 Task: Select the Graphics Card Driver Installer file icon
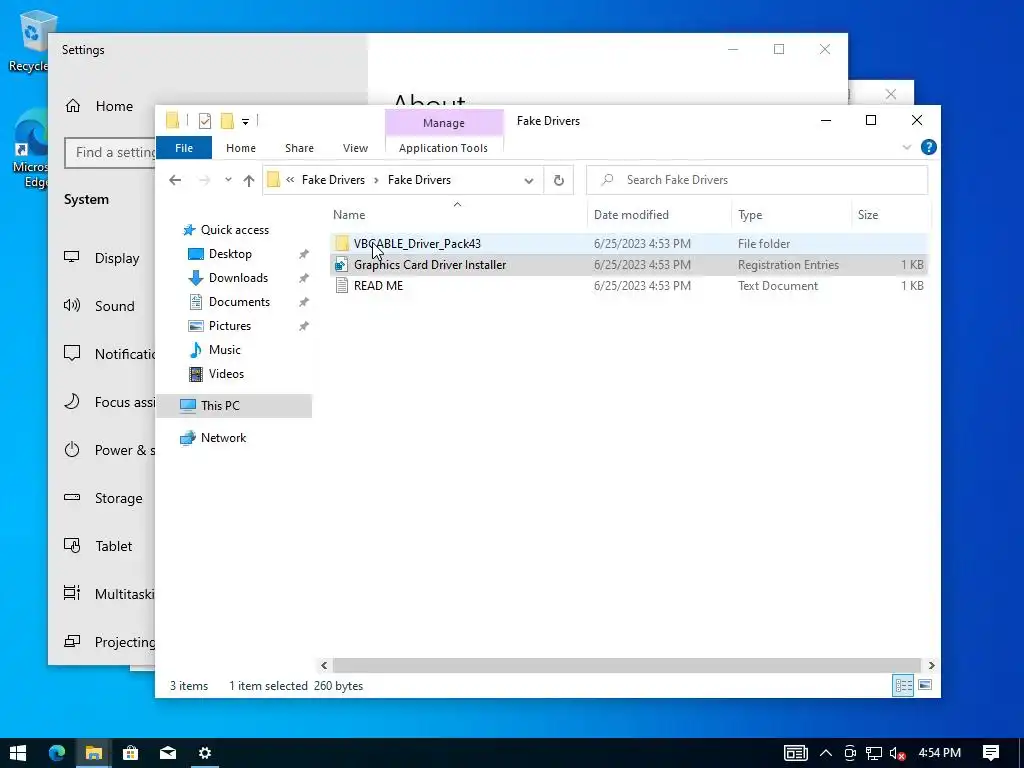point(341,264)
